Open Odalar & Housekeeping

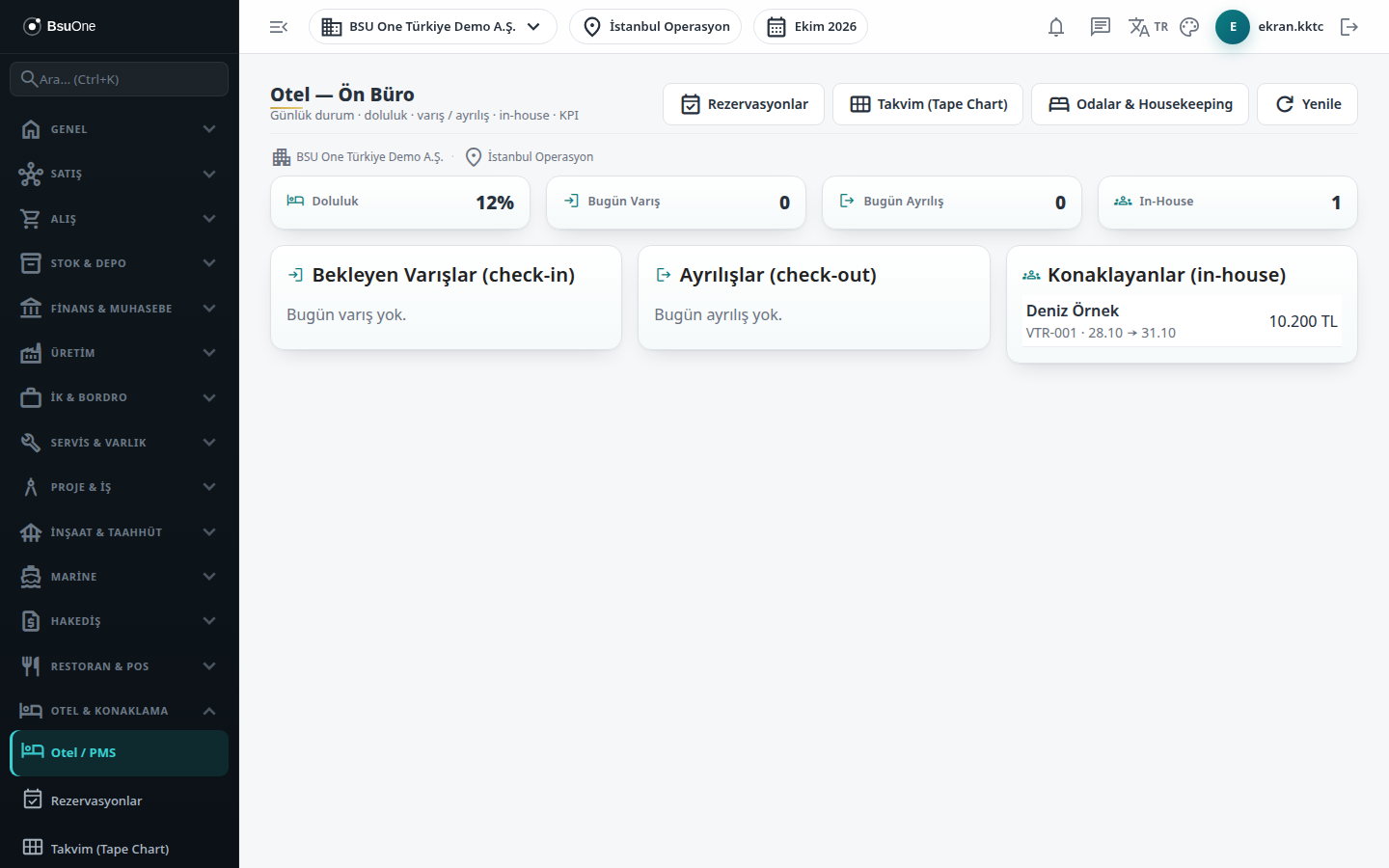(1140, 104)
